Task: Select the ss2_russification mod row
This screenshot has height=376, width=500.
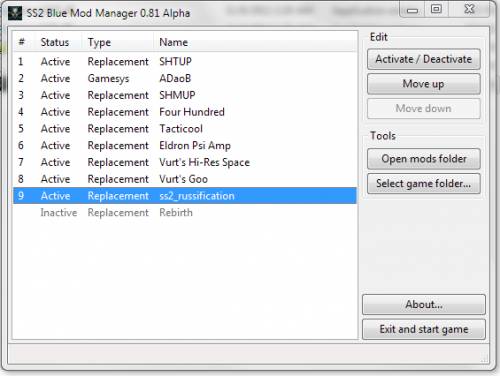Action: pyautogui.click(x=185, y=196)
